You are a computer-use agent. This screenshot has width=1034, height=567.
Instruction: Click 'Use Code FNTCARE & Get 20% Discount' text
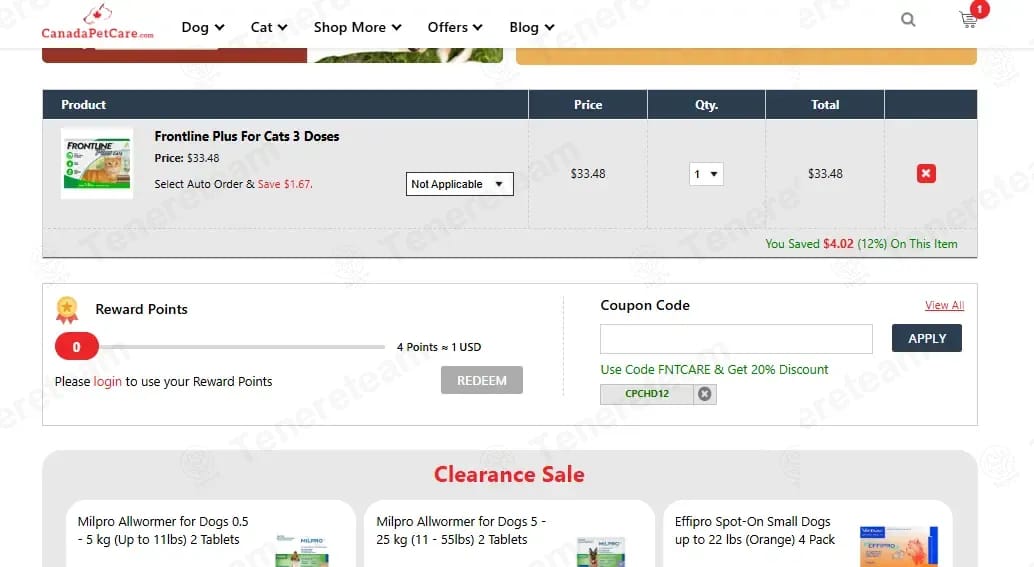[x=714, y=370]
